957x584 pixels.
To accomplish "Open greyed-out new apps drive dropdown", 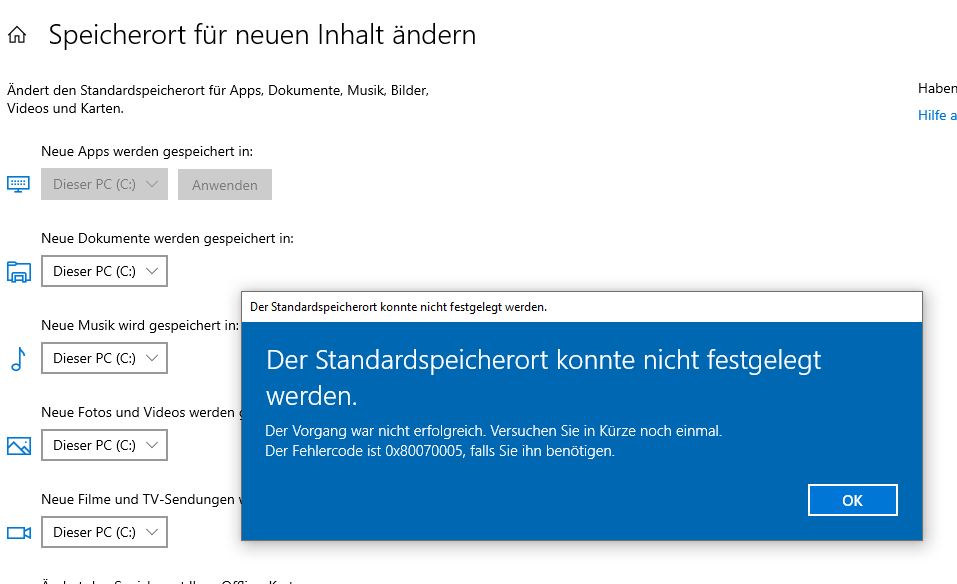I will [104, 184].
